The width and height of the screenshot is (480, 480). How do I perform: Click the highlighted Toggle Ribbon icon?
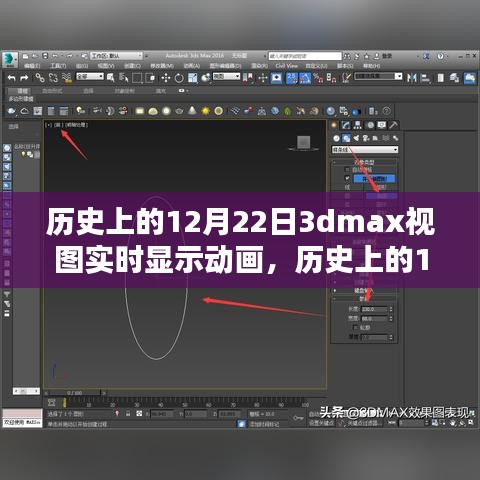point(470,78)
